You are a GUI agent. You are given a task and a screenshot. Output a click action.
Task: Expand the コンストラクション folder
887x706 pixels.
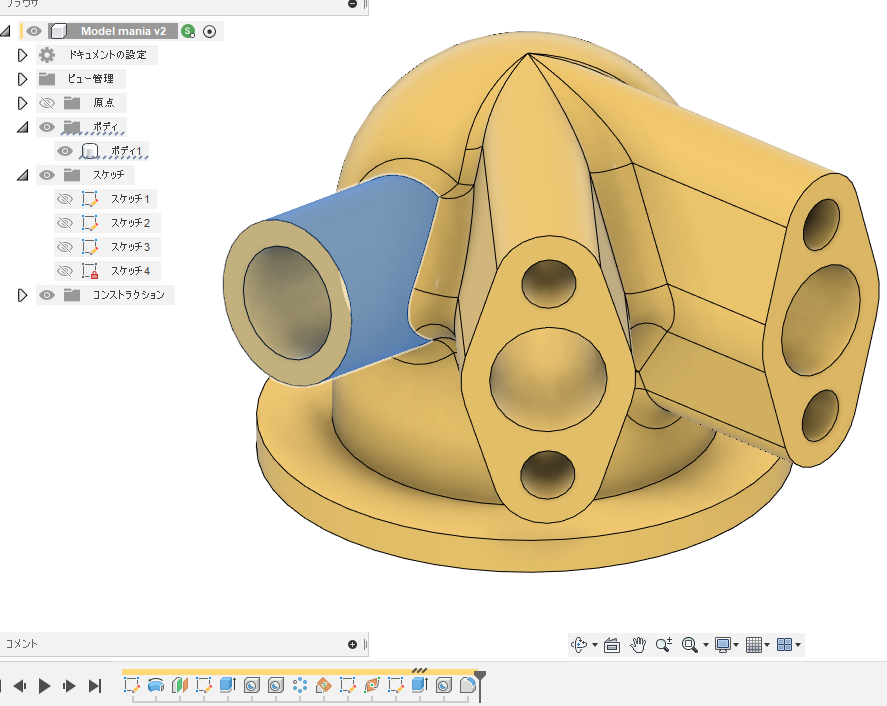(22, 294)
